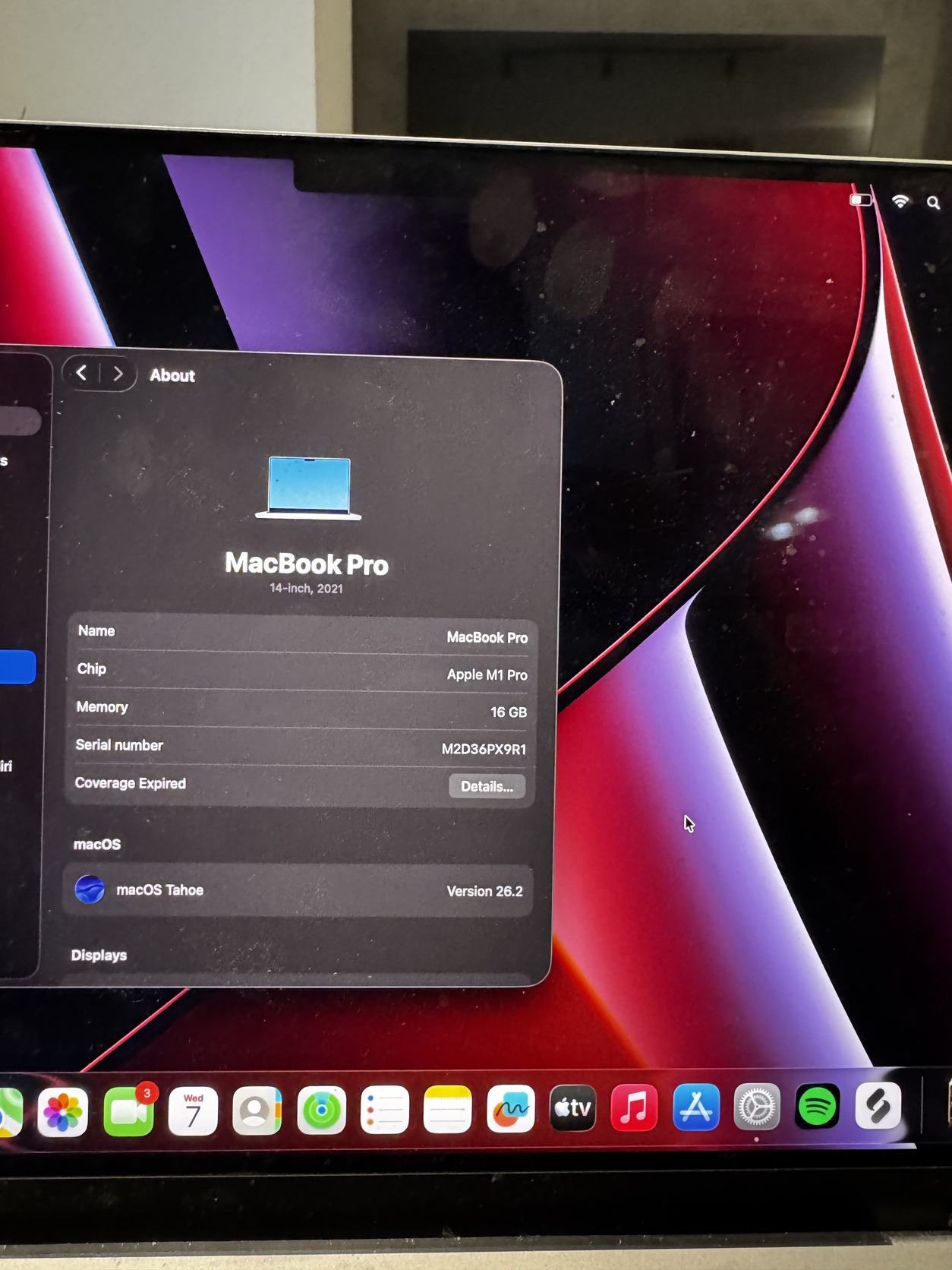Select the 'Apple M1 Pro' chip value
The width and height of the screenshot is (952, 1270).
(487, 674)
